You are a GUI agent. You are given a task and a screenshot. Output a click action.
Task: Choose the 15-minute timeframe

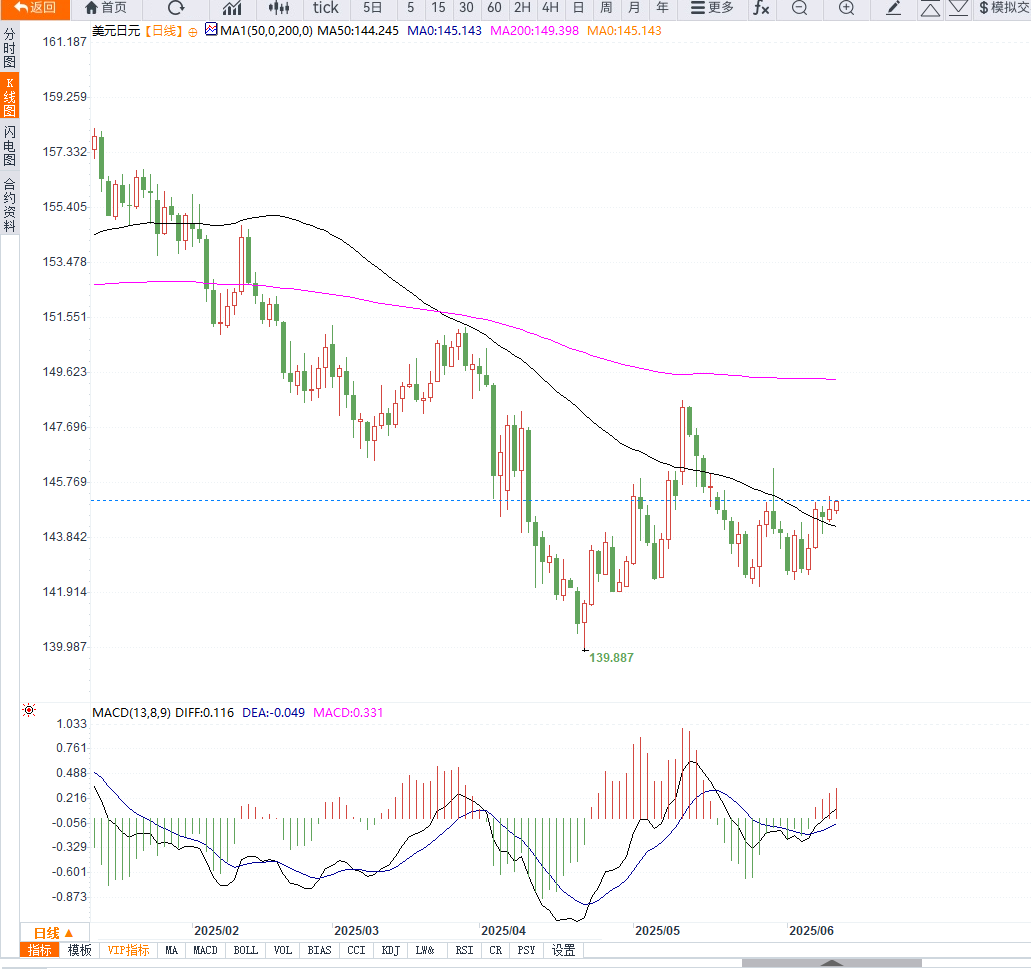coord(439,8)
